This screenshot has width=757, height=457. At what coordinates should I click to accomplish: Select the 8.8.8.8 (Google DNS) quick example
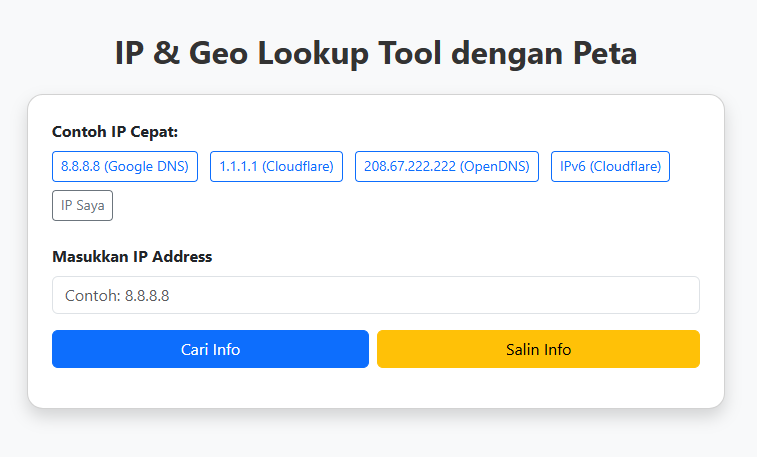125,166
